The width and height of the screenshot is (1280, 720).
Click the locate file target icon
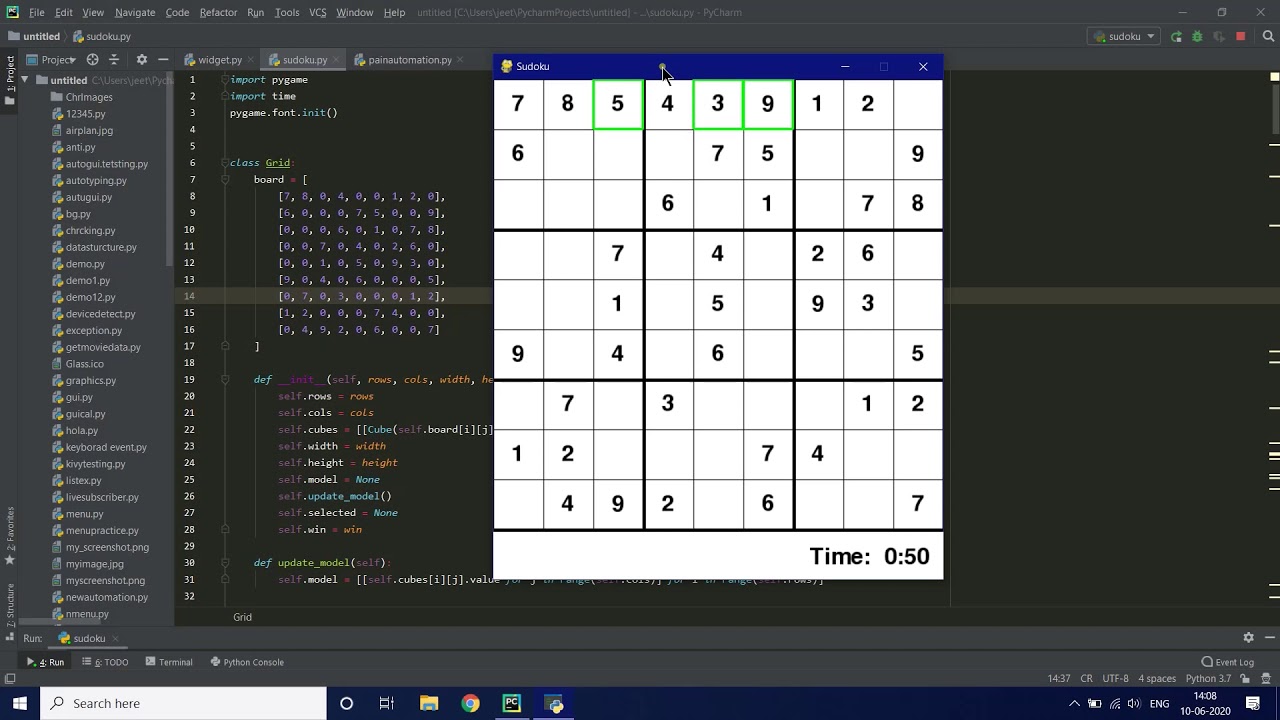[92, 60]
